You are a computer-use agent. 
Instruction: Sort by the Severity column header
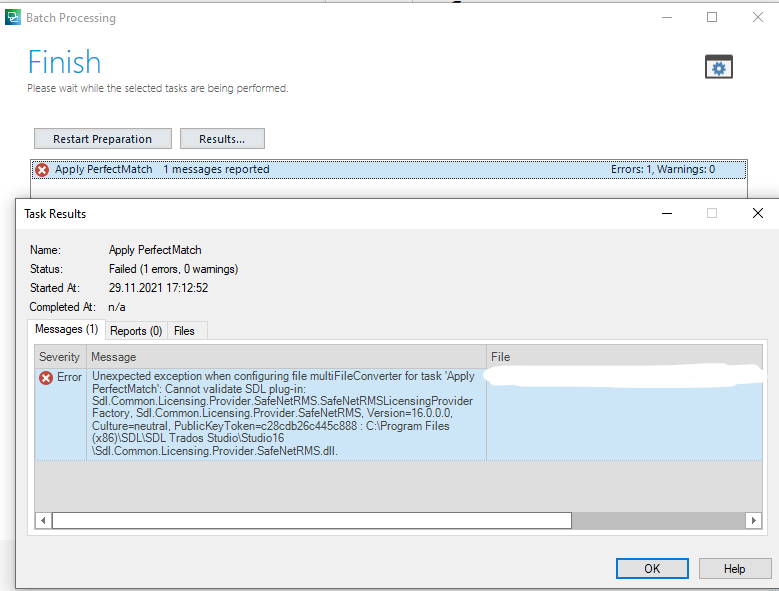pos(60,357)
